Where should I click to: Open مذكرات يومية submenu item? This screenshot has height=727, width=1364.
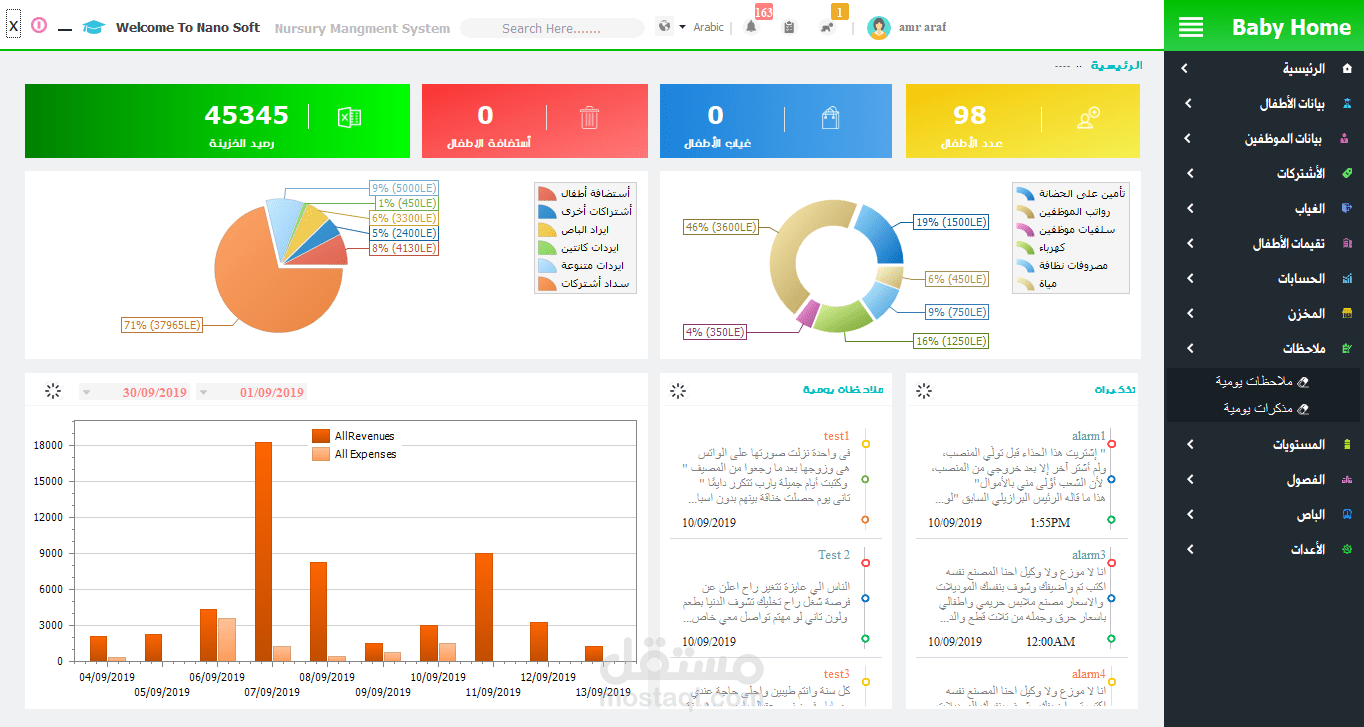pos(1258,408)
